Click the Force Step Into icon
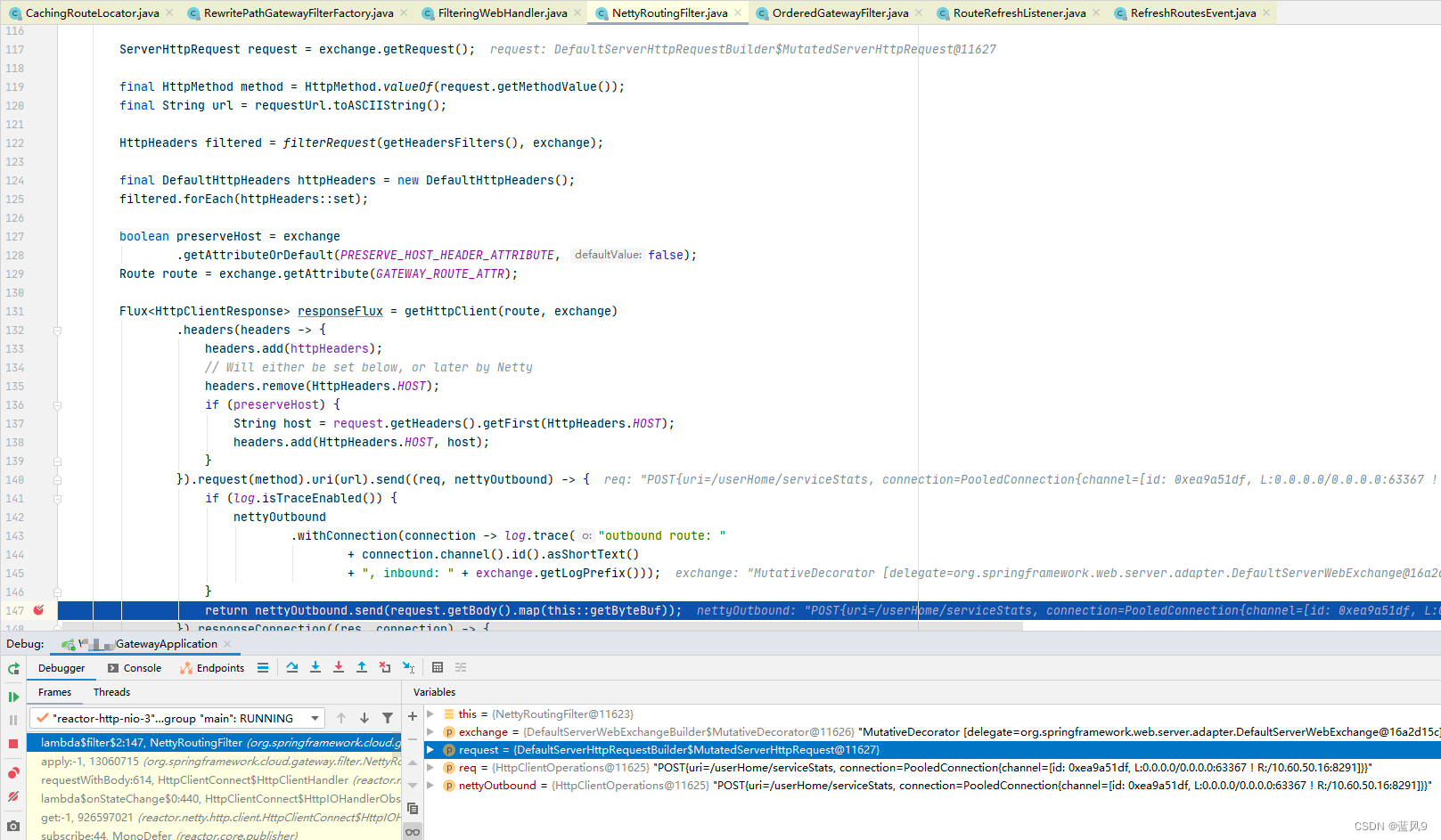1441x840 pixels. click(339, 667)
